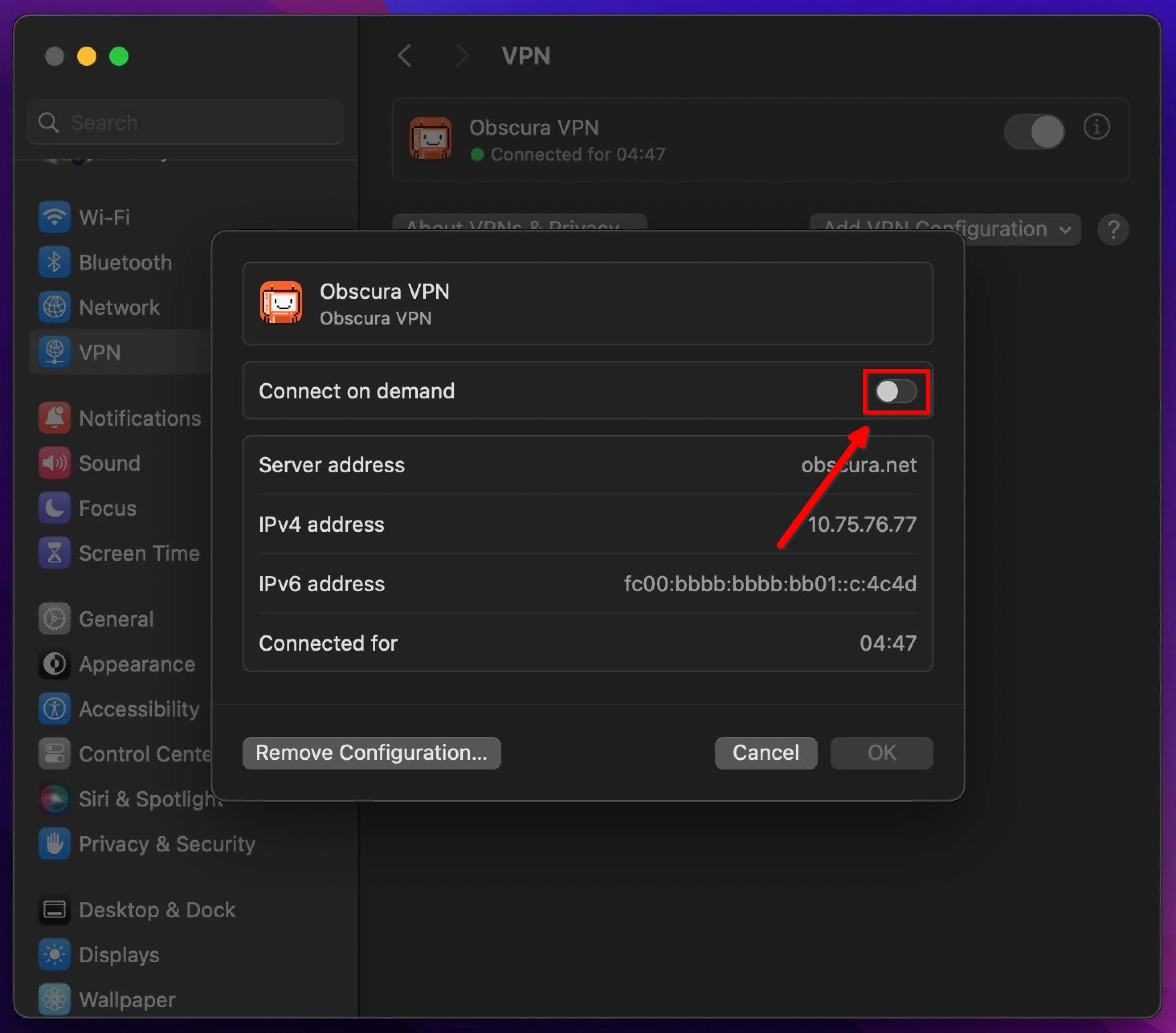Click the Cancel button
The height and width of the screenshot is (1033, 1176).
[765, 753]
